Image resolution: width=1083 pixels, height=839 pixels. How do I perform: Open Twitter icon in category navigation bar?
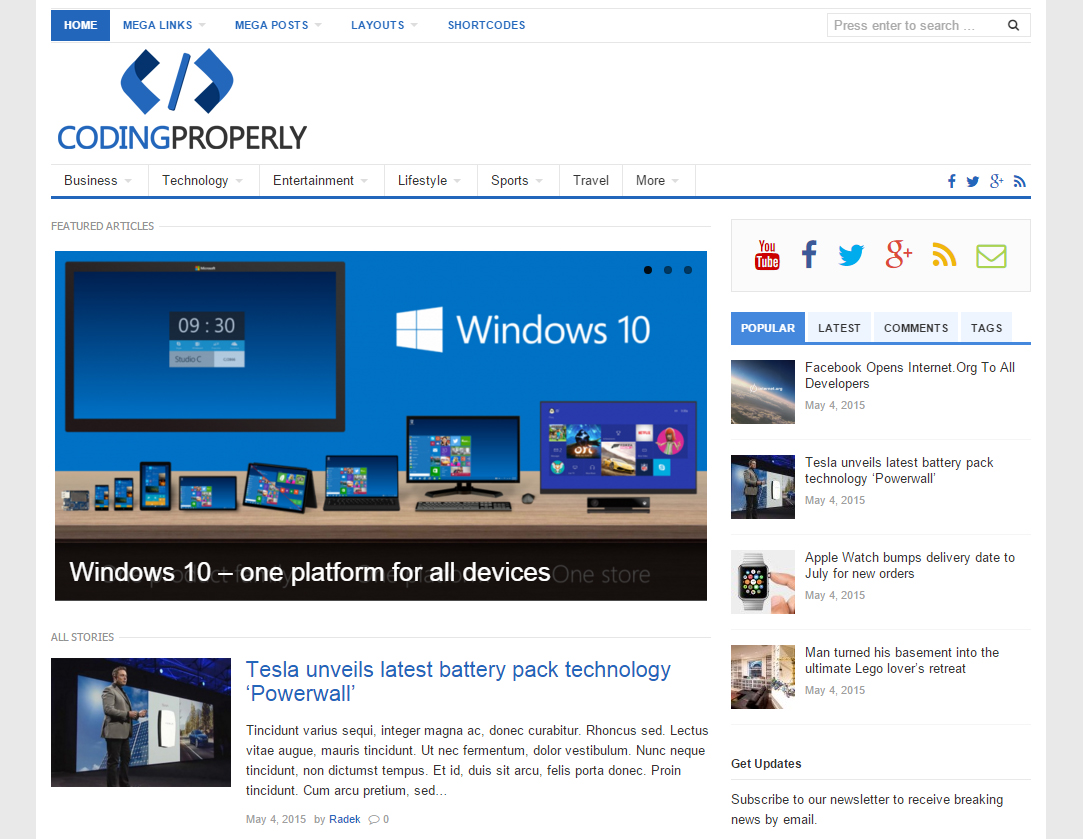pyautogui.click(x=972, y=182)
